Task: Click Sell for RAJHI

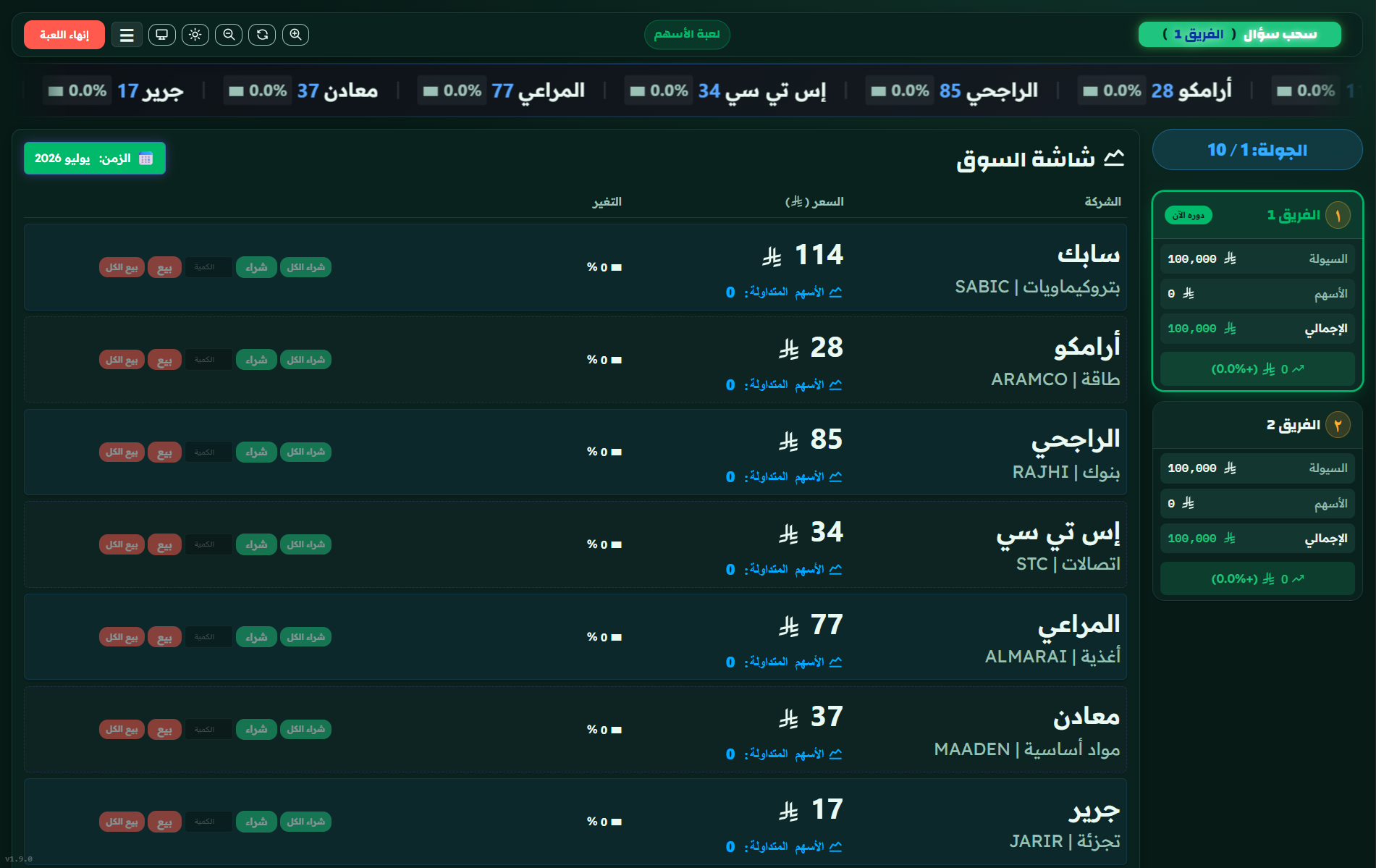Action: point(164,452)
